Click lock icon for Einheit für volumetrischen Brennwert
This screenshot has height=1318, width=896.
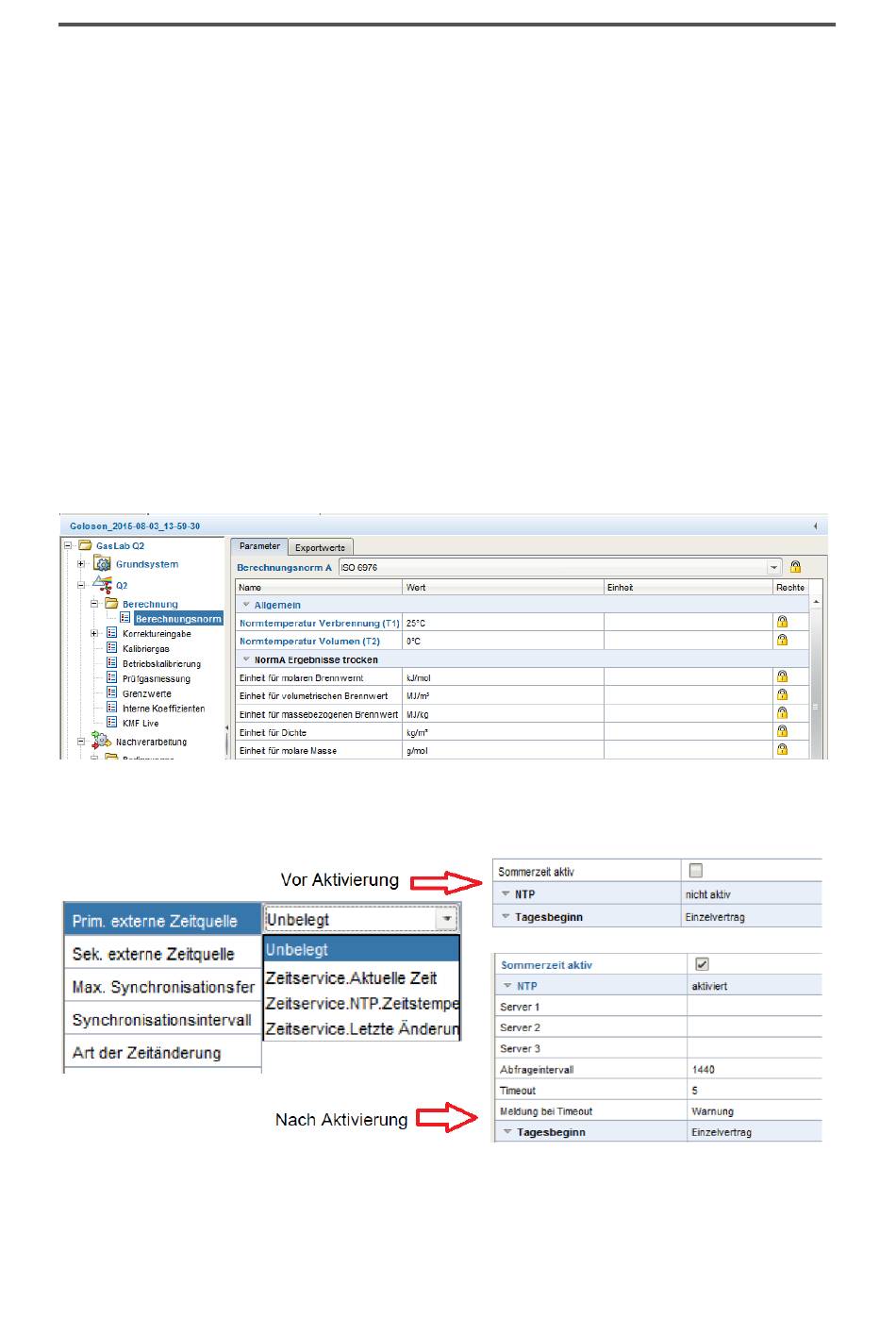pos(782,695)
